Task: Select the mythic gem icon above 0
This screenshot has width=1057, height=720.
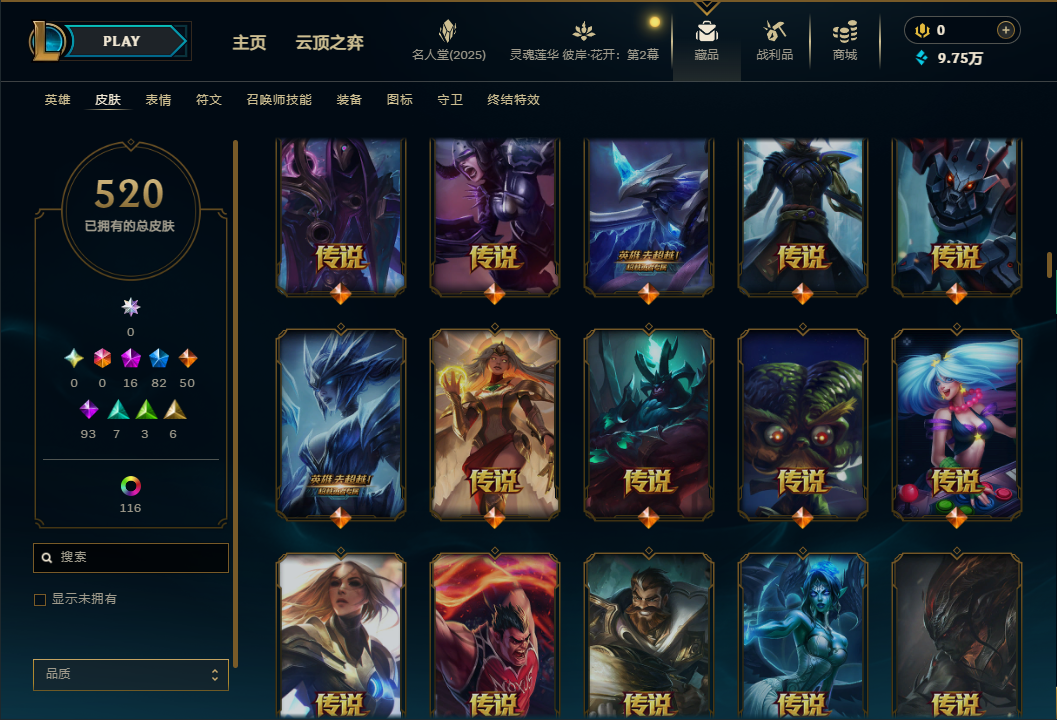Action: [x=130, y=307]
